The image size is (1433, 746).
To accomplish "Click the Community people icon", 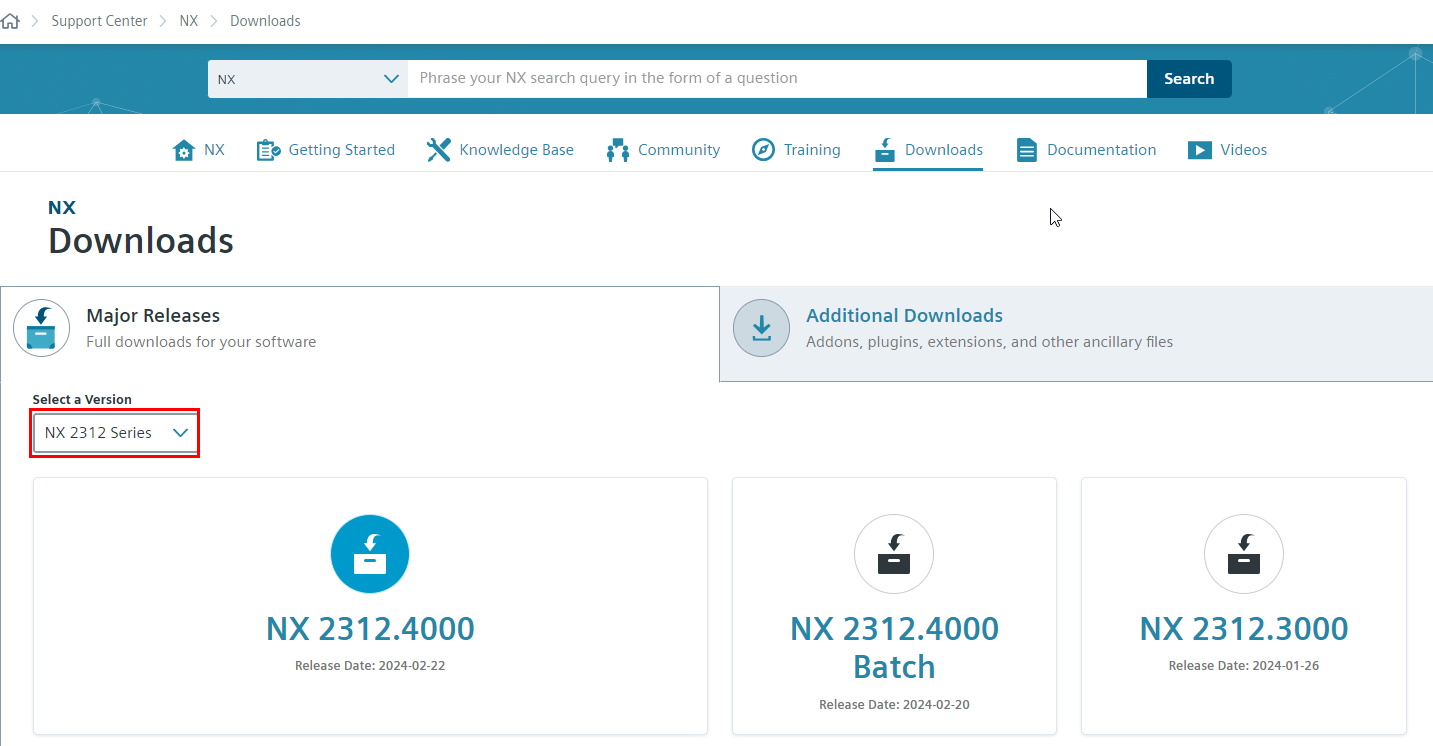I will coord(617,150).
